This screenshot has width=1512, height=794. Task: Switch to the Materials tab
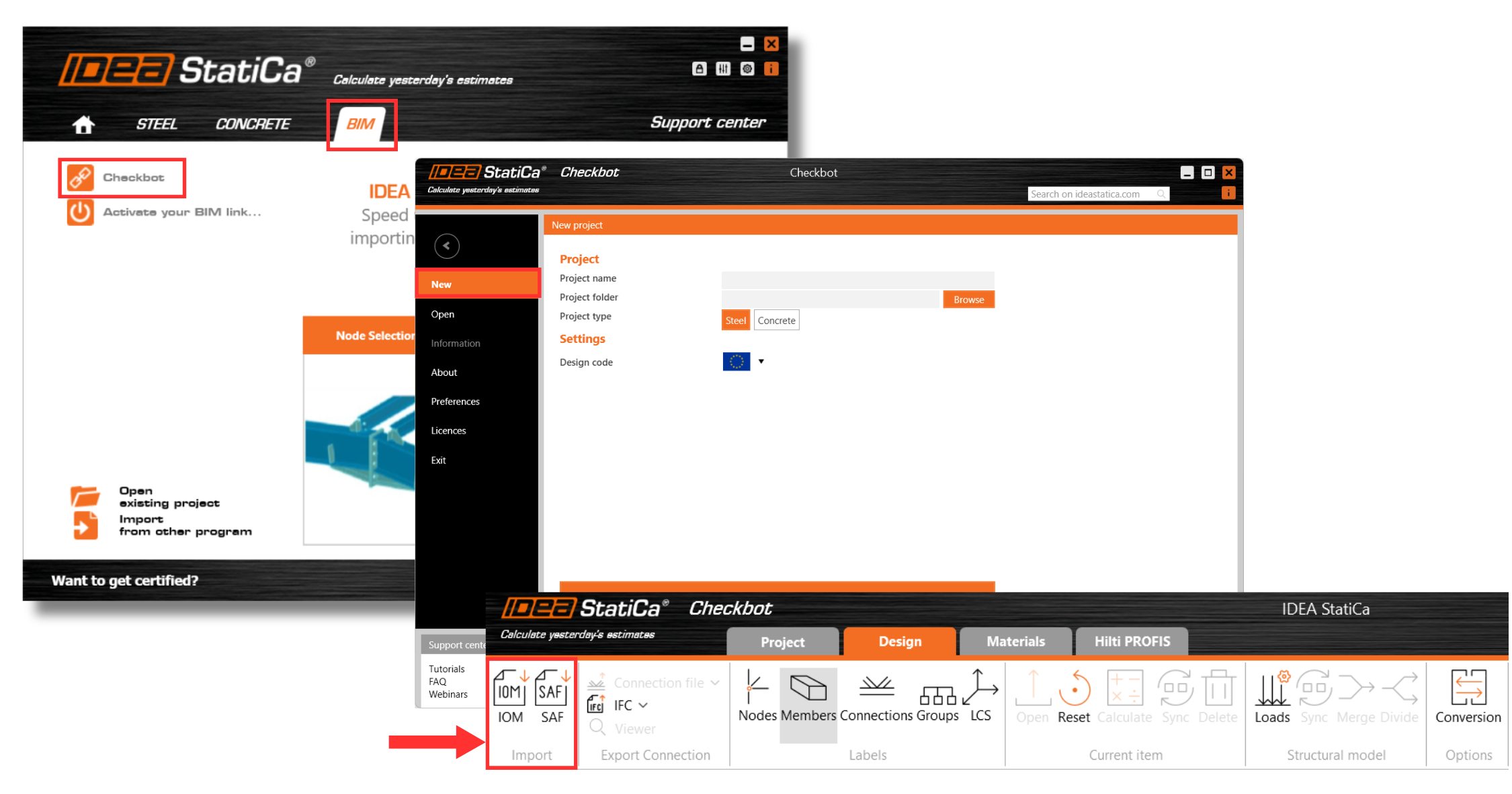coord(1015,641)
